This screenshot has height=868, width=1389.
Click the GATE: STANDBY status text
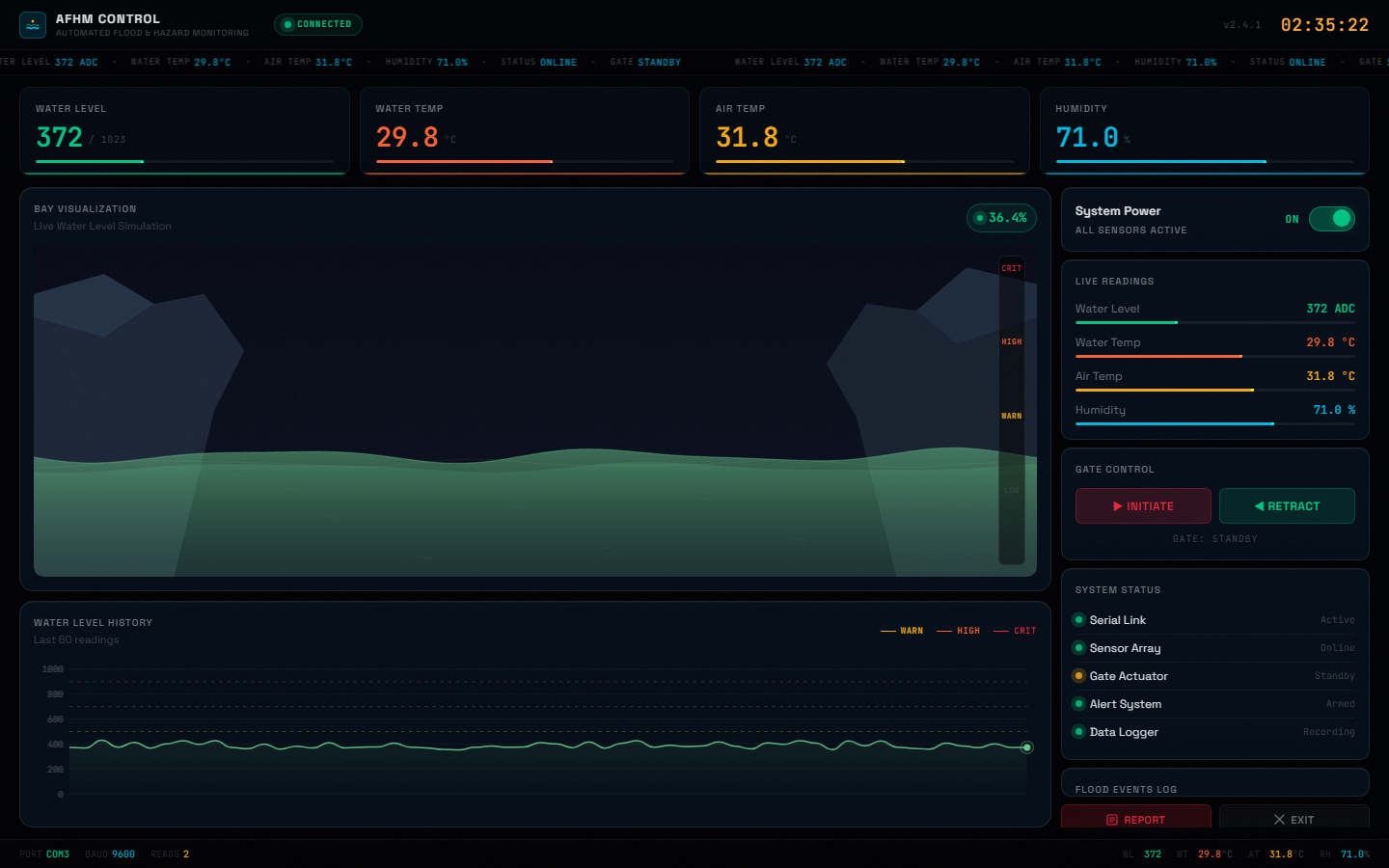pyautogui.click(x=1215, y=539)
